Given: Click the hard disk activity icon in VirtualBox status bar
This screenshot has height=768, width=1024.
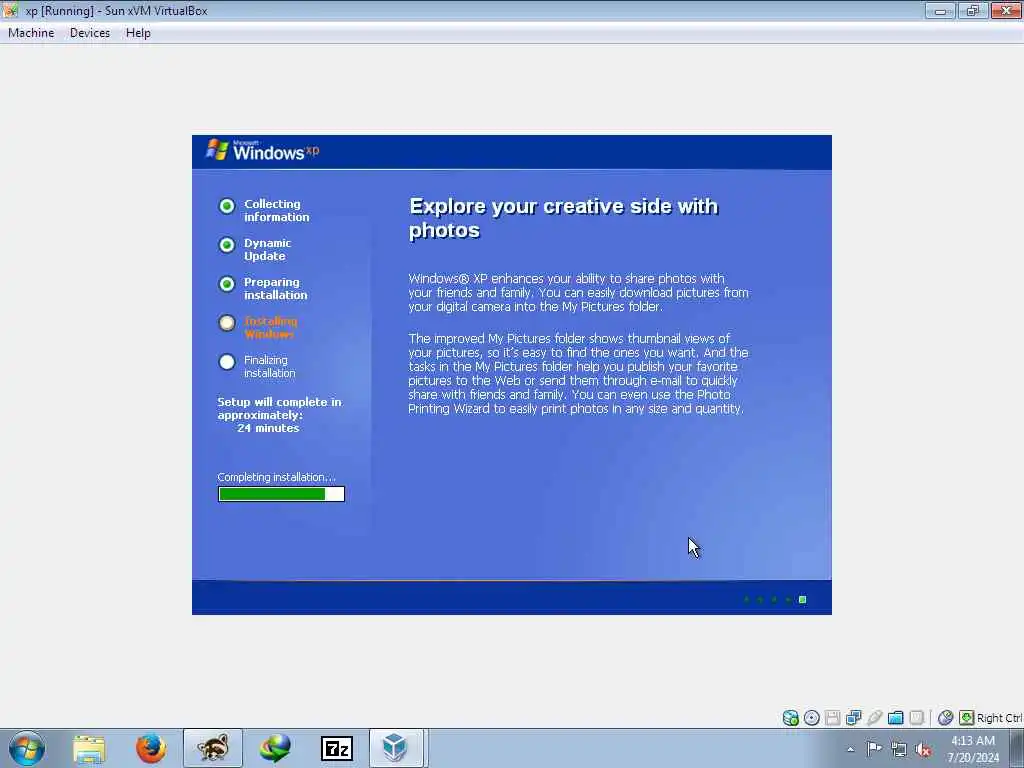Looking at the screenshot, I should [x=790, y=718].
